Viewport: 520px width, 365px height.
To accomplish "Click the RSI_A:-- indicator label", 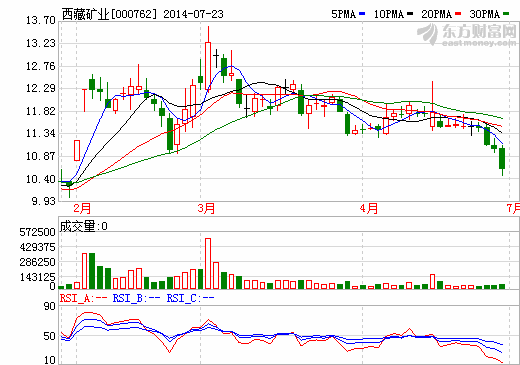I will (x=83, y=298).
